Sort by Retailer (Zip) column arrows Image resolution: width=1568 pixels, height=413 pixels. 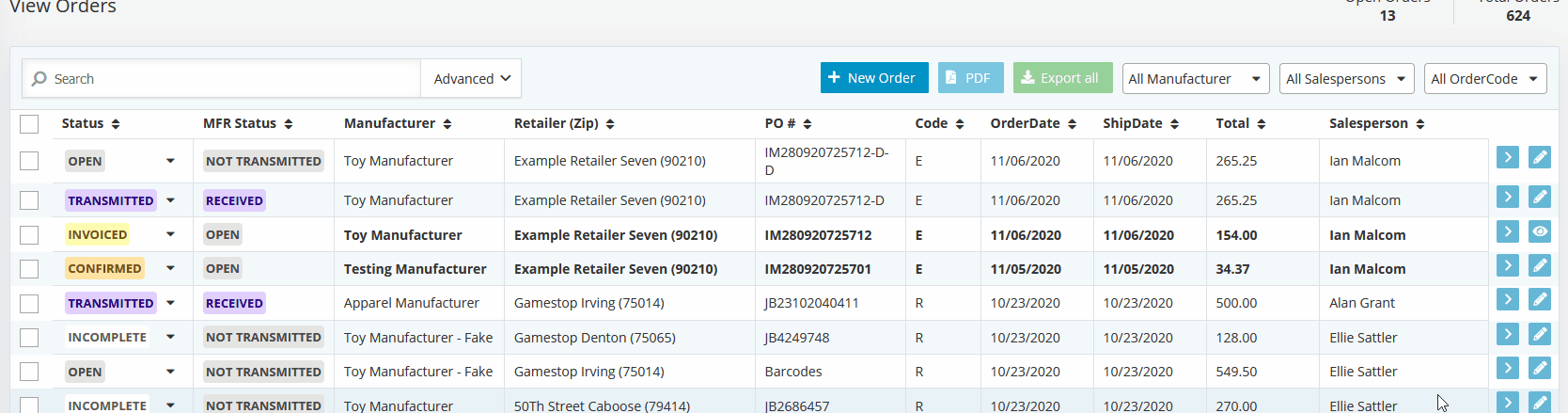pyautogui.click(x=610, y=124)
